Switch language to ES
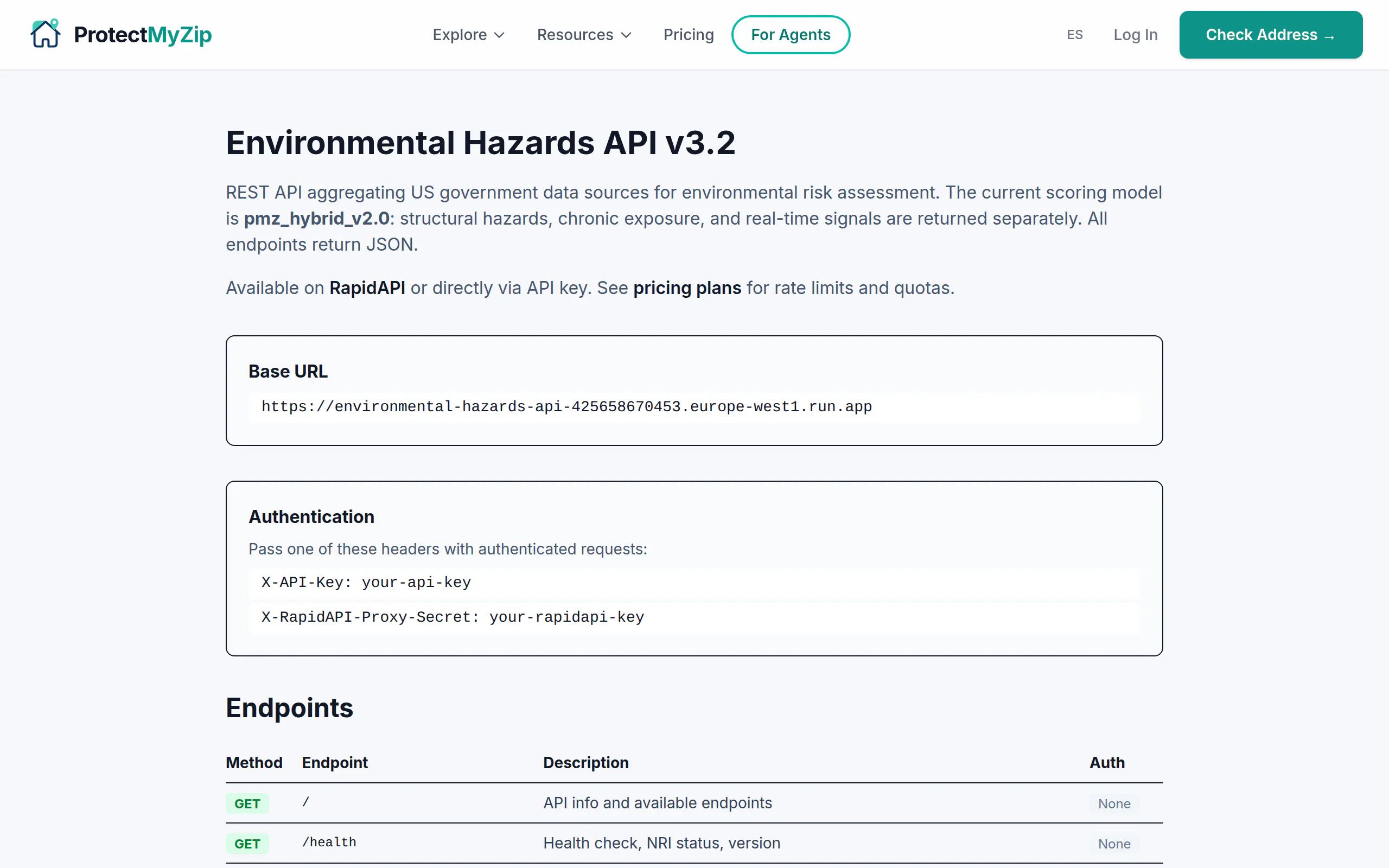Screen dimensions: 1389x868 [x=1074, y=34]
